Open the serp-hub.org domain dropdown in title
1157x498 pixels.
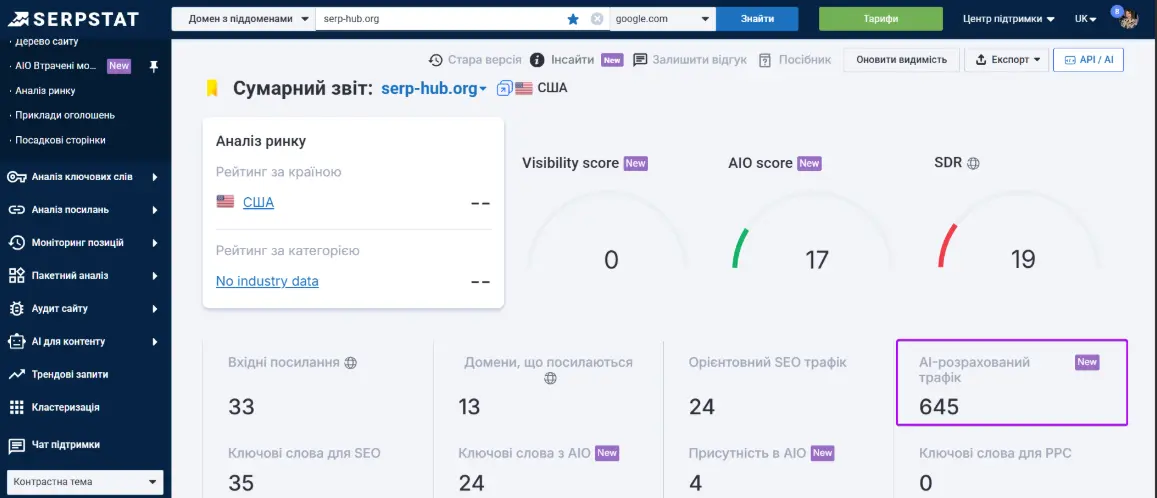[435, 89]
